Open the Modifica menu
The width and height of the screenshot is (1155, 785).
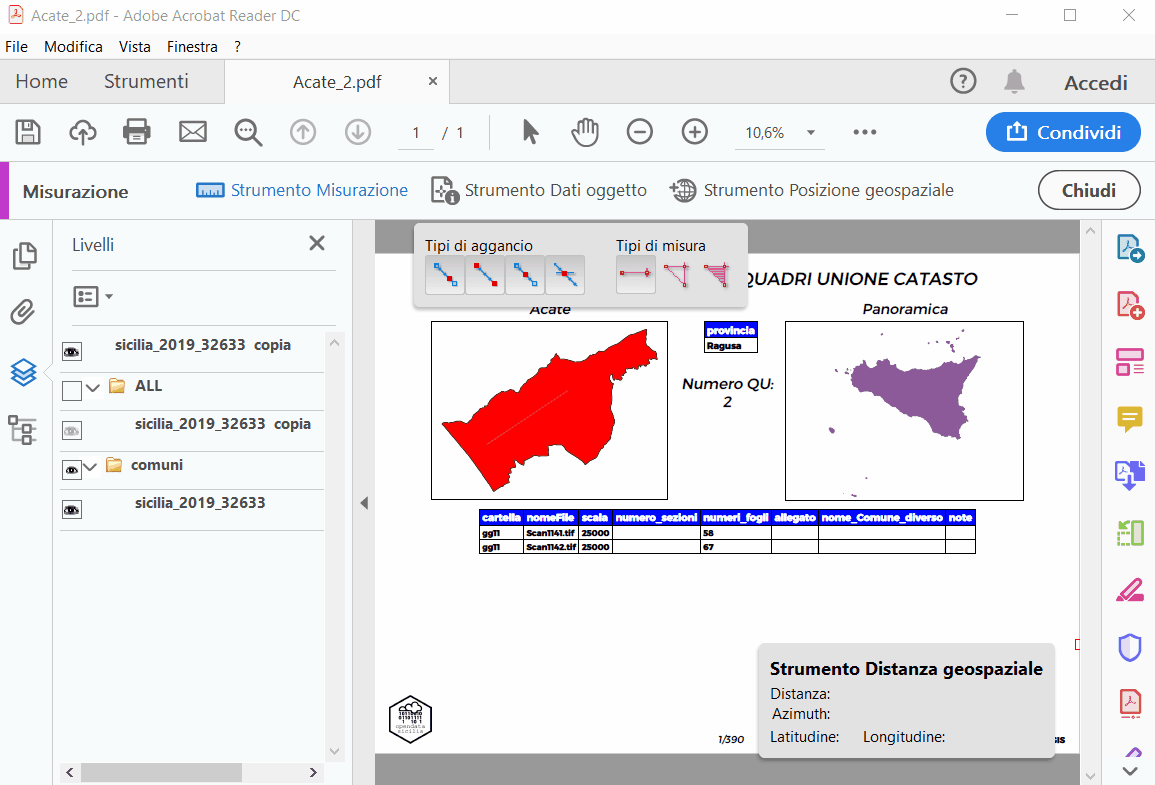71,46
